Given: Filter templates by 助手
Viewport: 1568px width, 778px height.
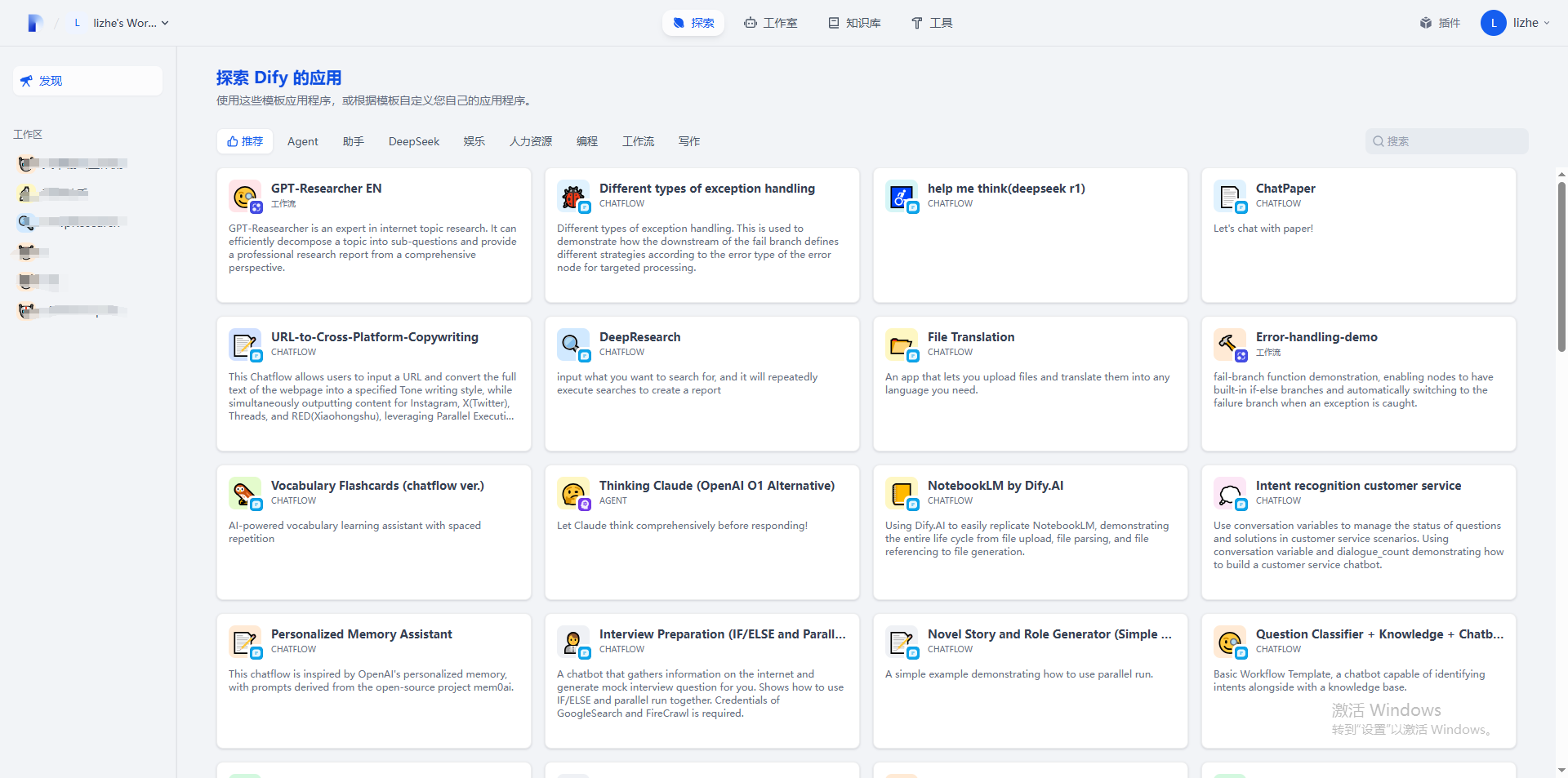Looking at the screenshot, I should pyautogui.click(x=354, y=141).
